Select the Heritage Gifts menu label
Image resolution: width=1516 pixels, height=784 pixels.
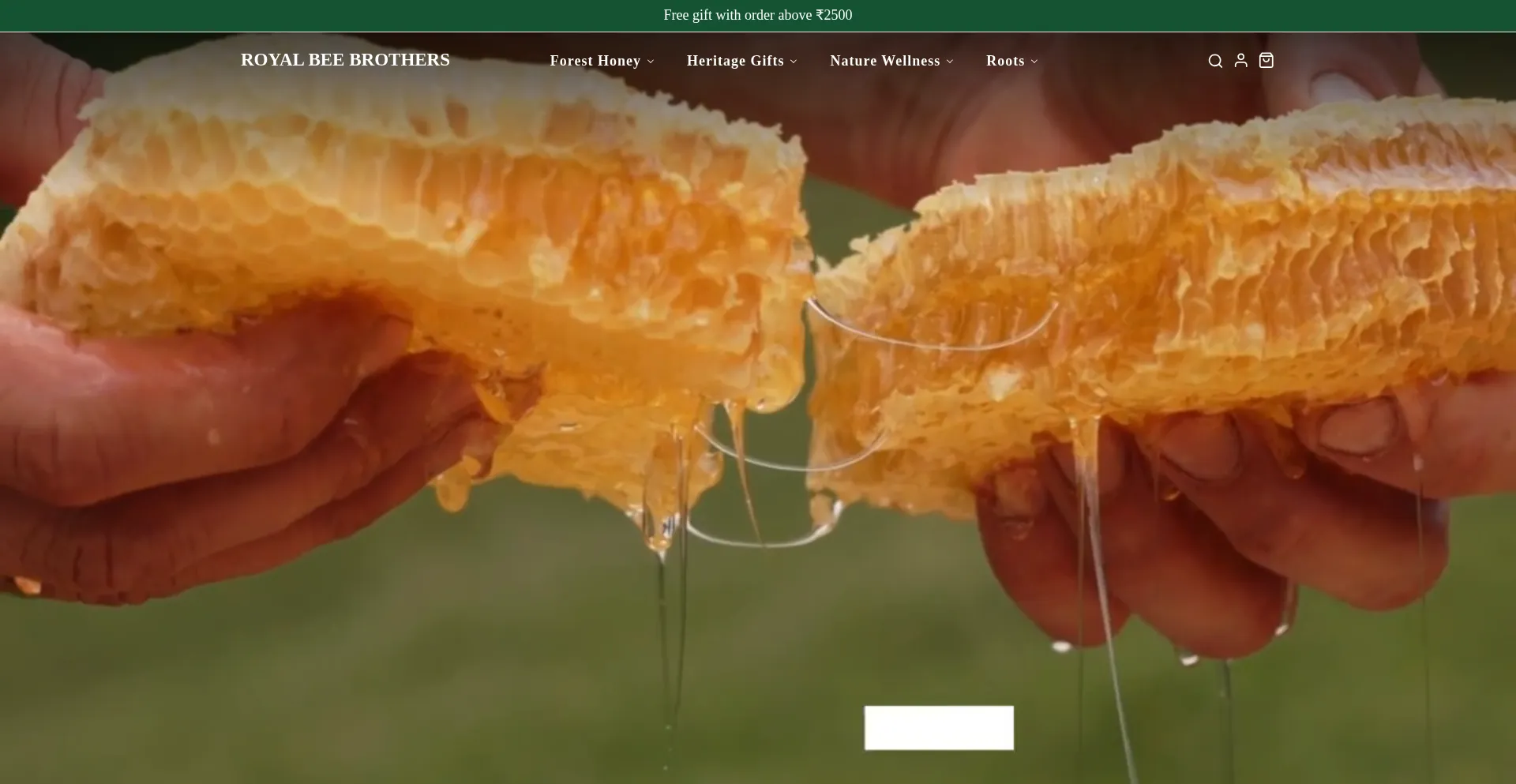coord(734,61)
